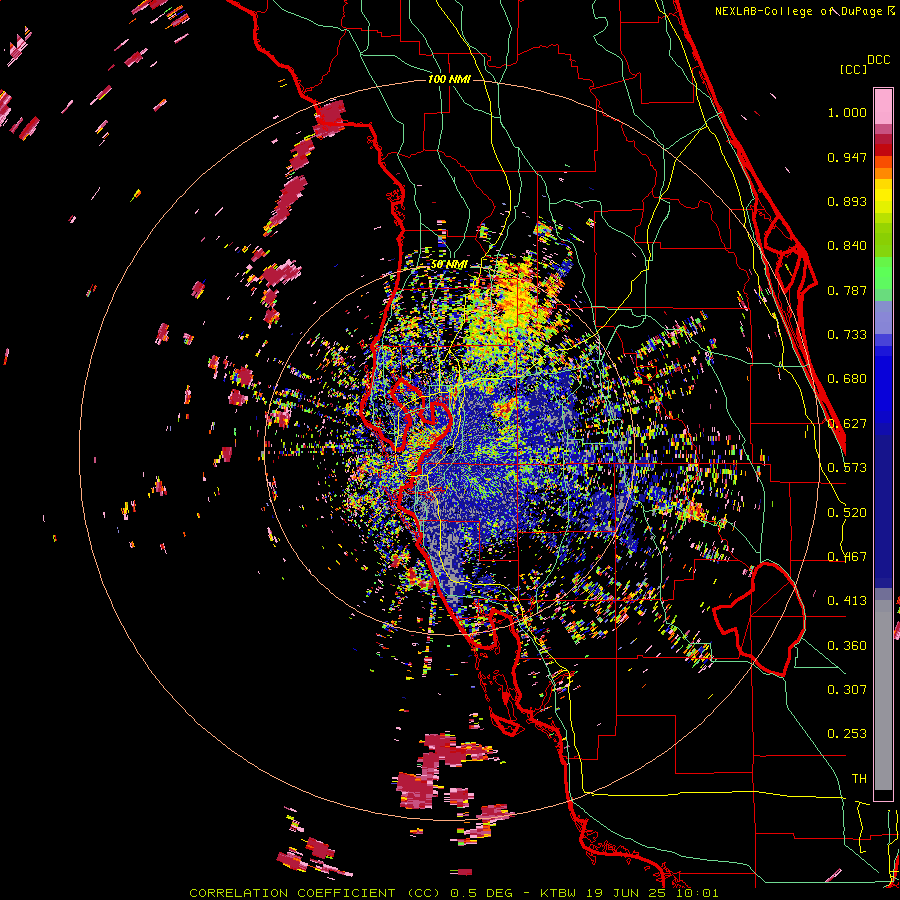Select the 0.787 legend value
900x900 pixels.
point(847,290)
